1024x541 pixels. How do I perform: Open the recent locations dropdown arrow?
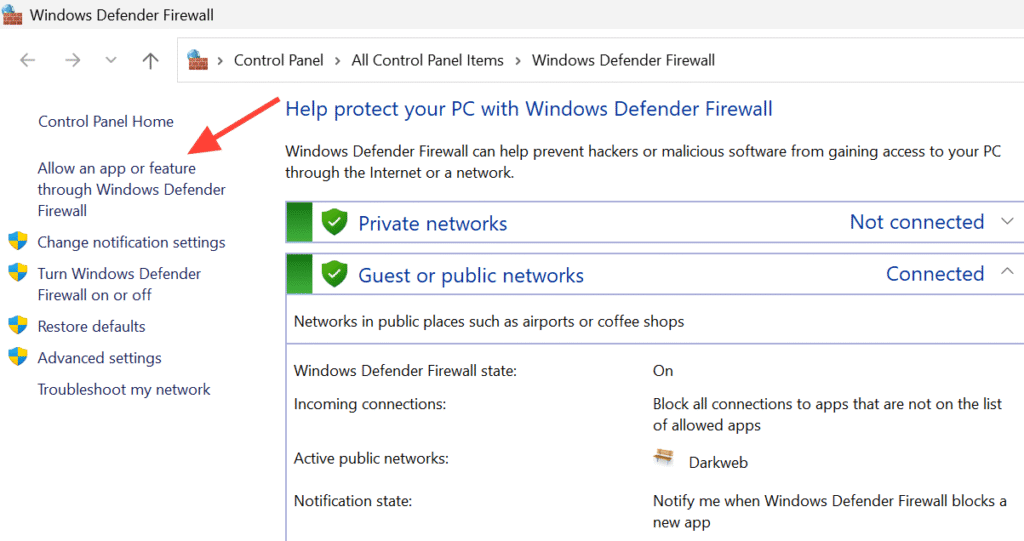[111, 60]
